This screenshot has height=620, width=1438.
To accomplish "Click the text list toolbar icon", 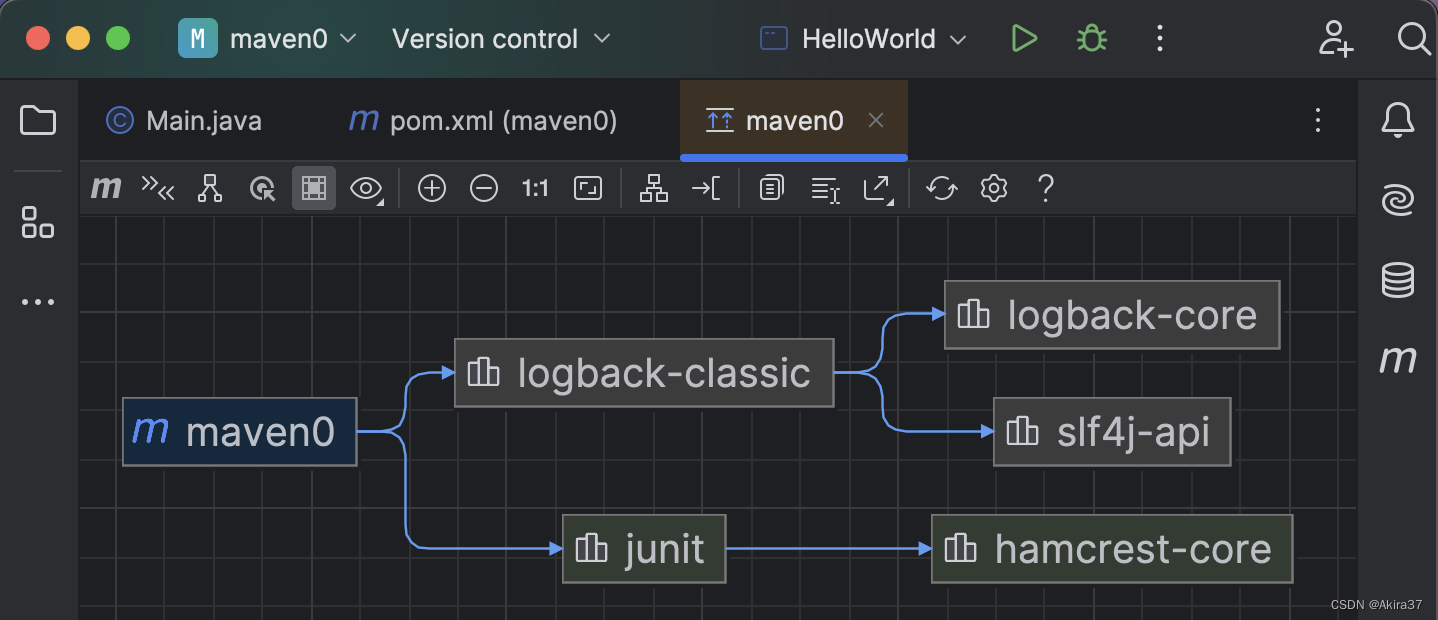I will (825, 189).
